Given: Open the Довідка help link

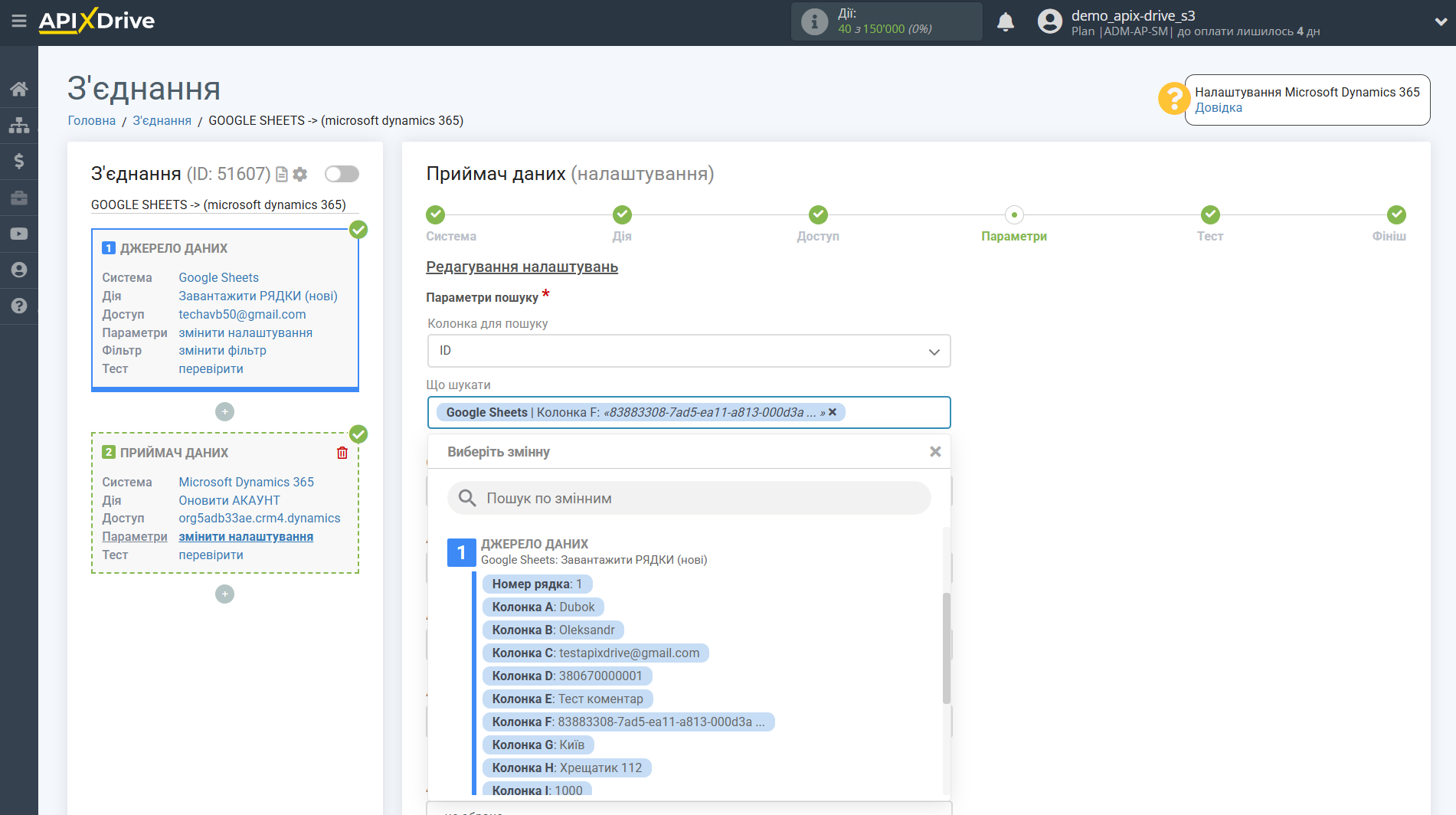Looking at the screenshot, I should click(1219, 108).
